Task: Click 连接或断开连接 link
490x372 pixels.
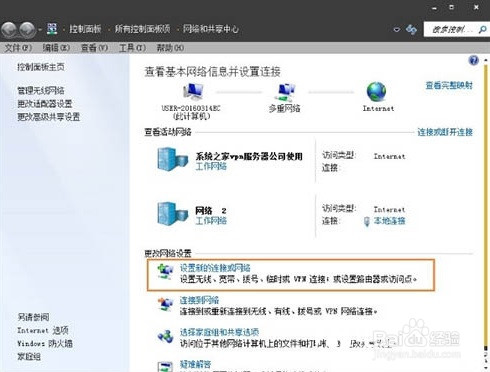Action: pyautogui.click(x=445, y=132)
